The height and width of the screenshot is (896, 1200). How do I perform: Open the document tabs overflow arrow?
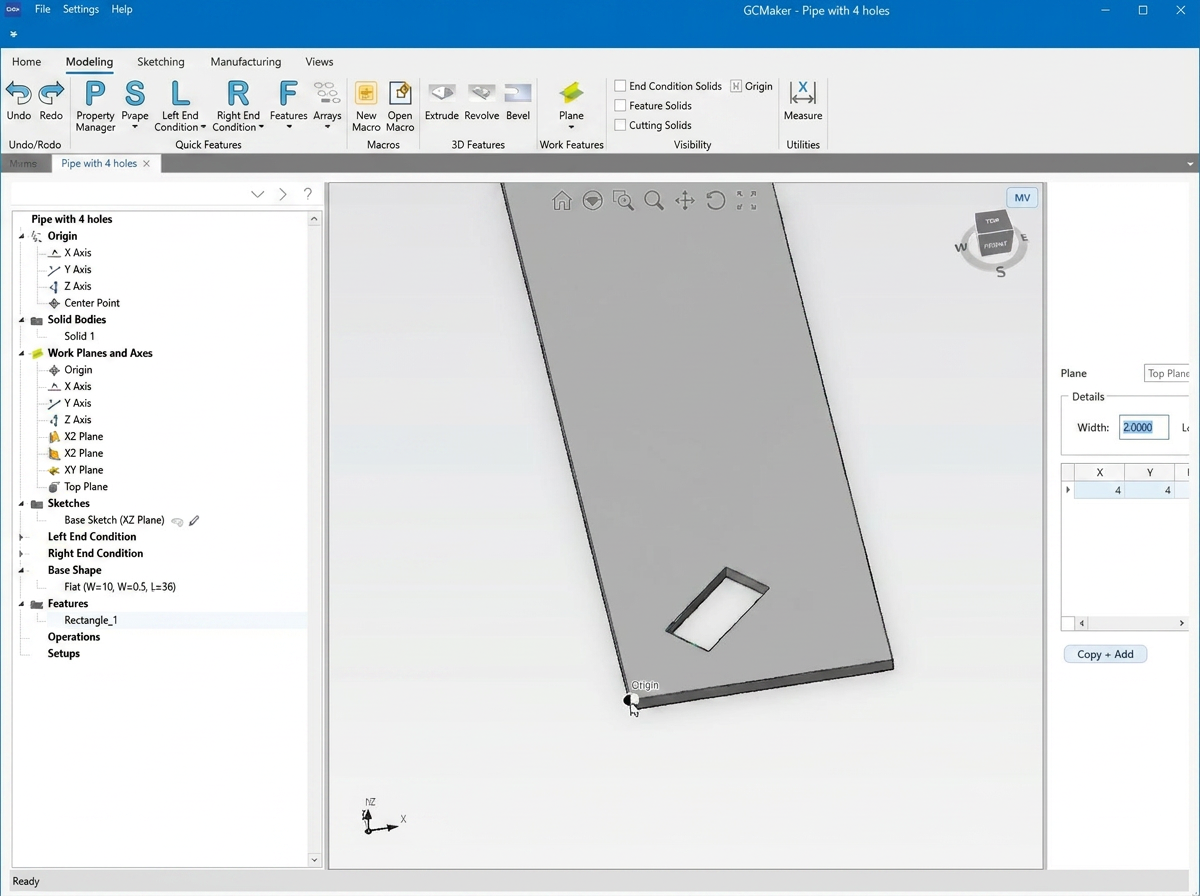(1190, 164)
